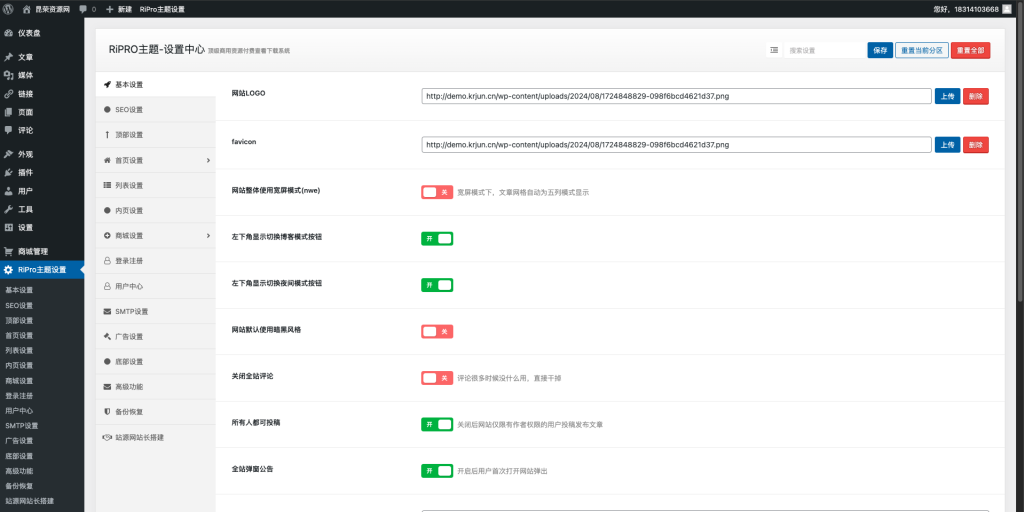The image size is (1024, 512).
Task: Turn off 所有人都可投稿 switch
Action: pos(437,424)
